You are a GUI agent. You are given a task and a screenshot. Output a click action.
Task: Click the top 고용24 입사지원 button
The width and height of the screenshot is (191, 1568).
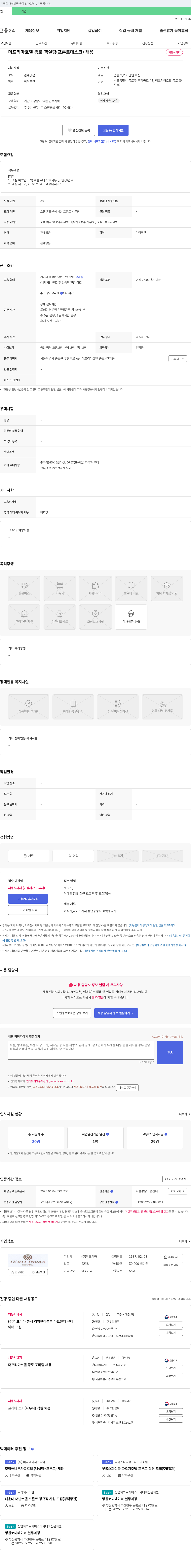[x=113, y=130]
